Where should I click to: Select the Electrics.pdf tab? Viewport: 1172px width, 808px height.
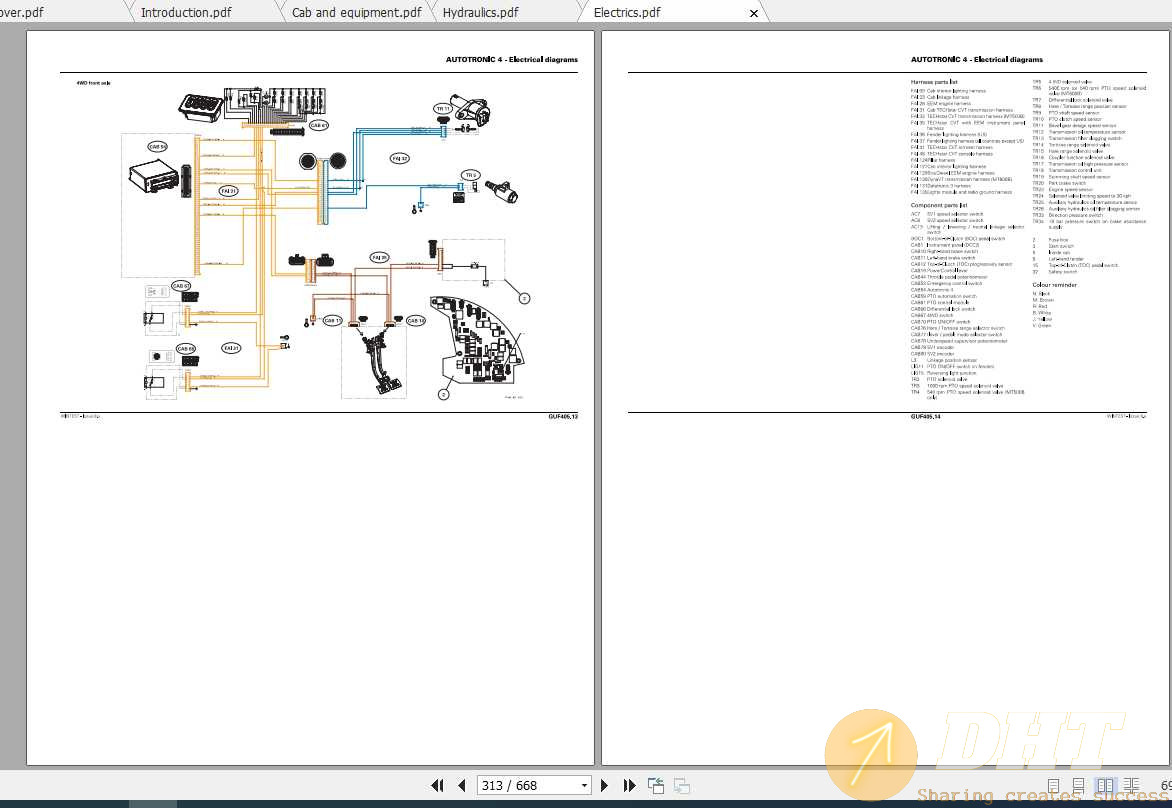[627, 12]
